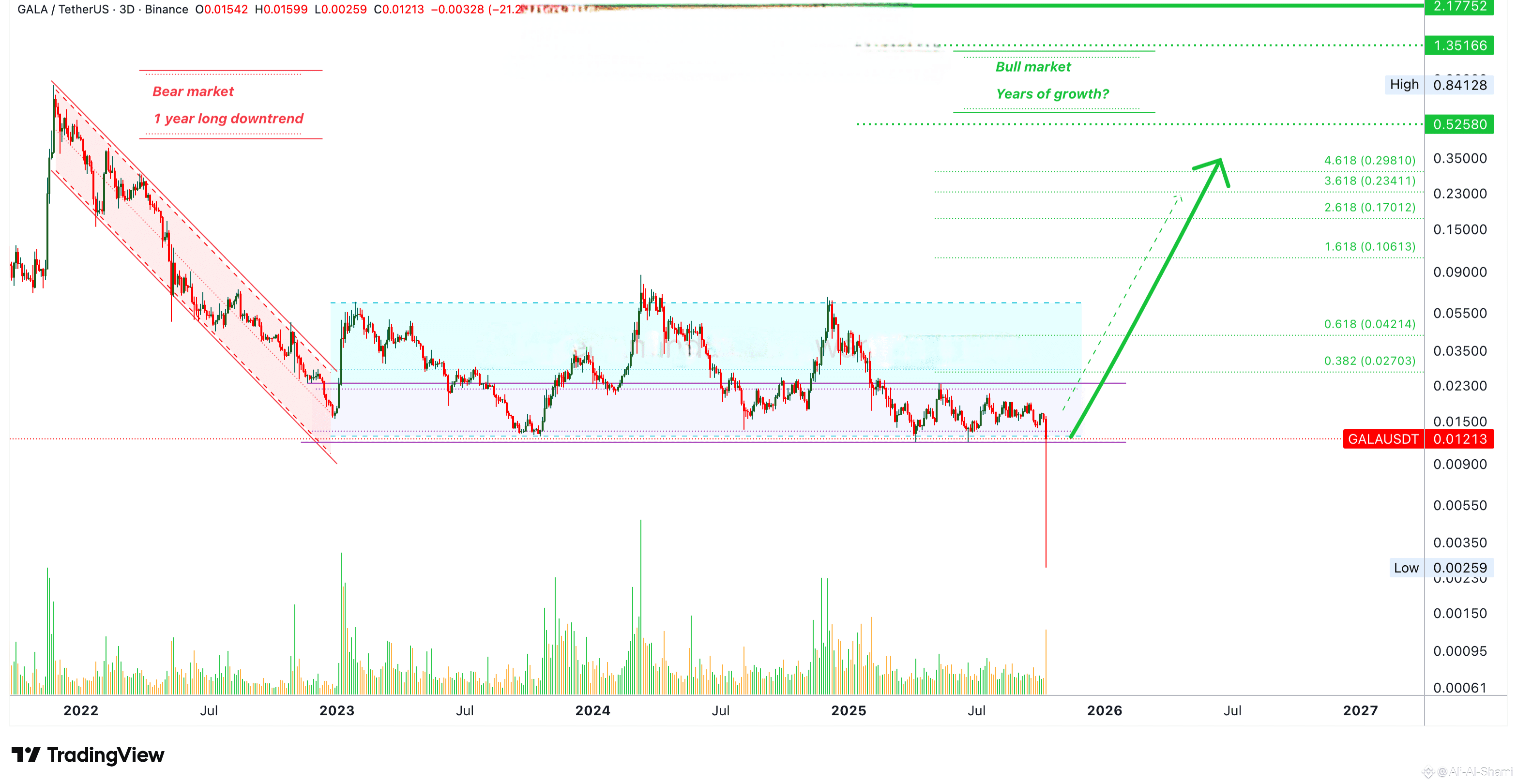Image resolution: width=1517 pixels, height=784 pixels.
Task: Click the 2024 label on time axis
Action: [x=592, y=710]
